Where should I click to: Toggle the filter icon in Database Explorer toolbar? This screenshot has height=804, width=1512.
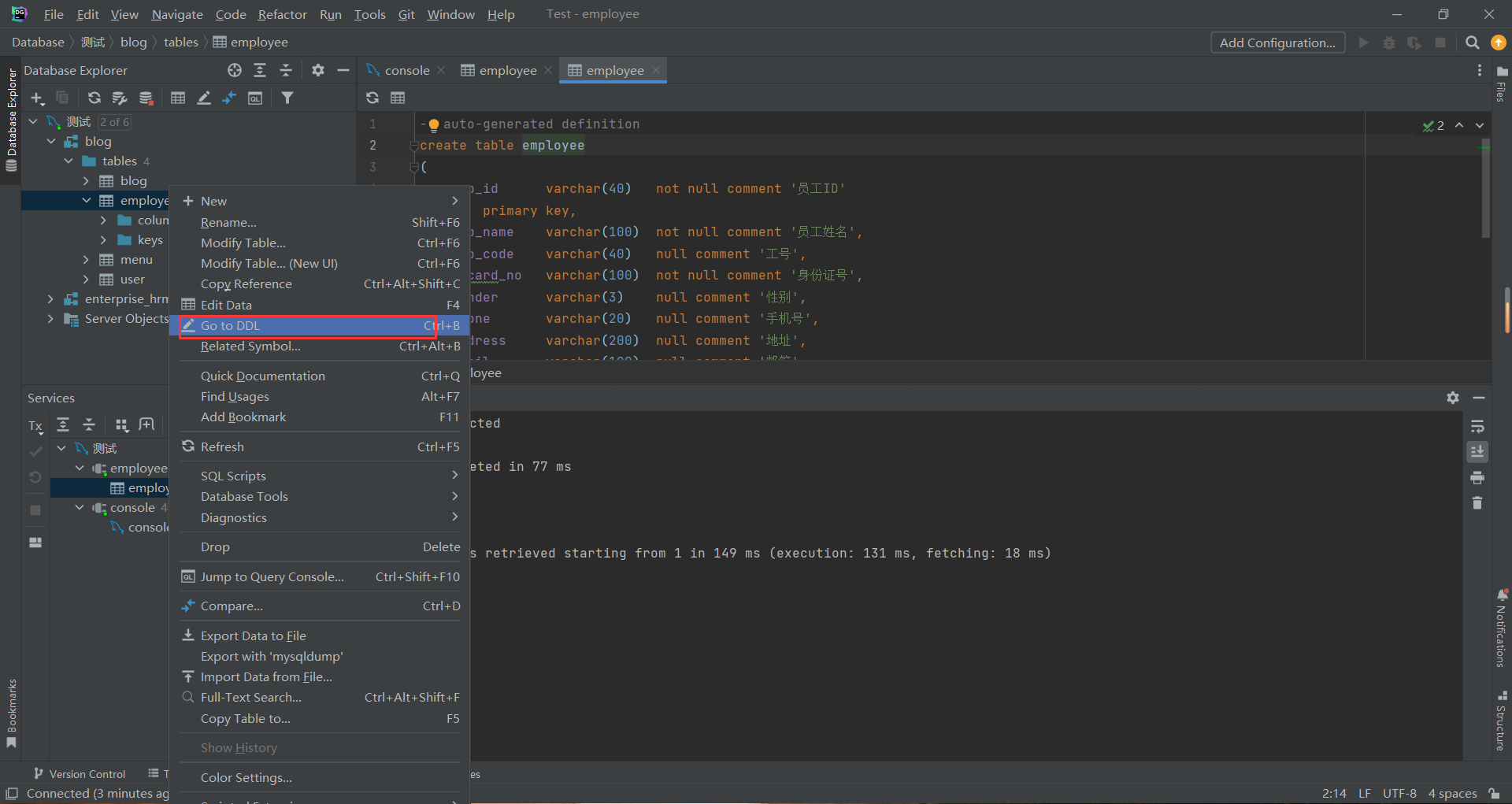pyautogui.click(x=287, y=98)
